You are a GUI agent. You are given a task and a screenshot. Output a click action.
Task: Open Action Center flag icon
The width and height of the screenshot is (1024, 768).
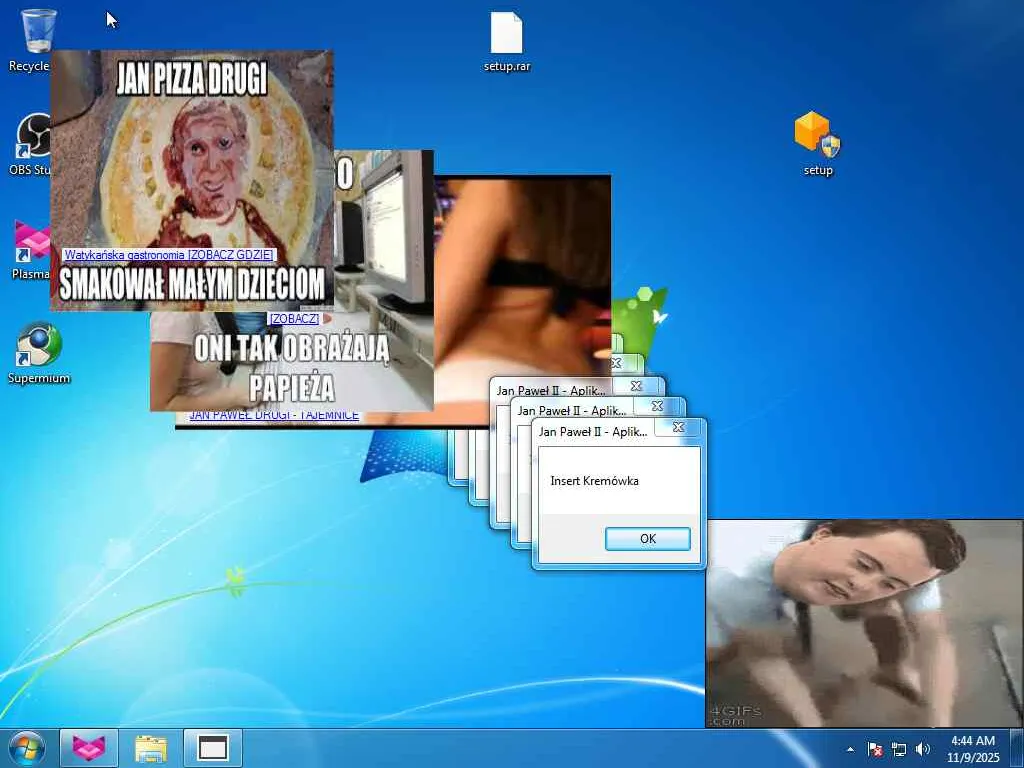click(875, 749)
